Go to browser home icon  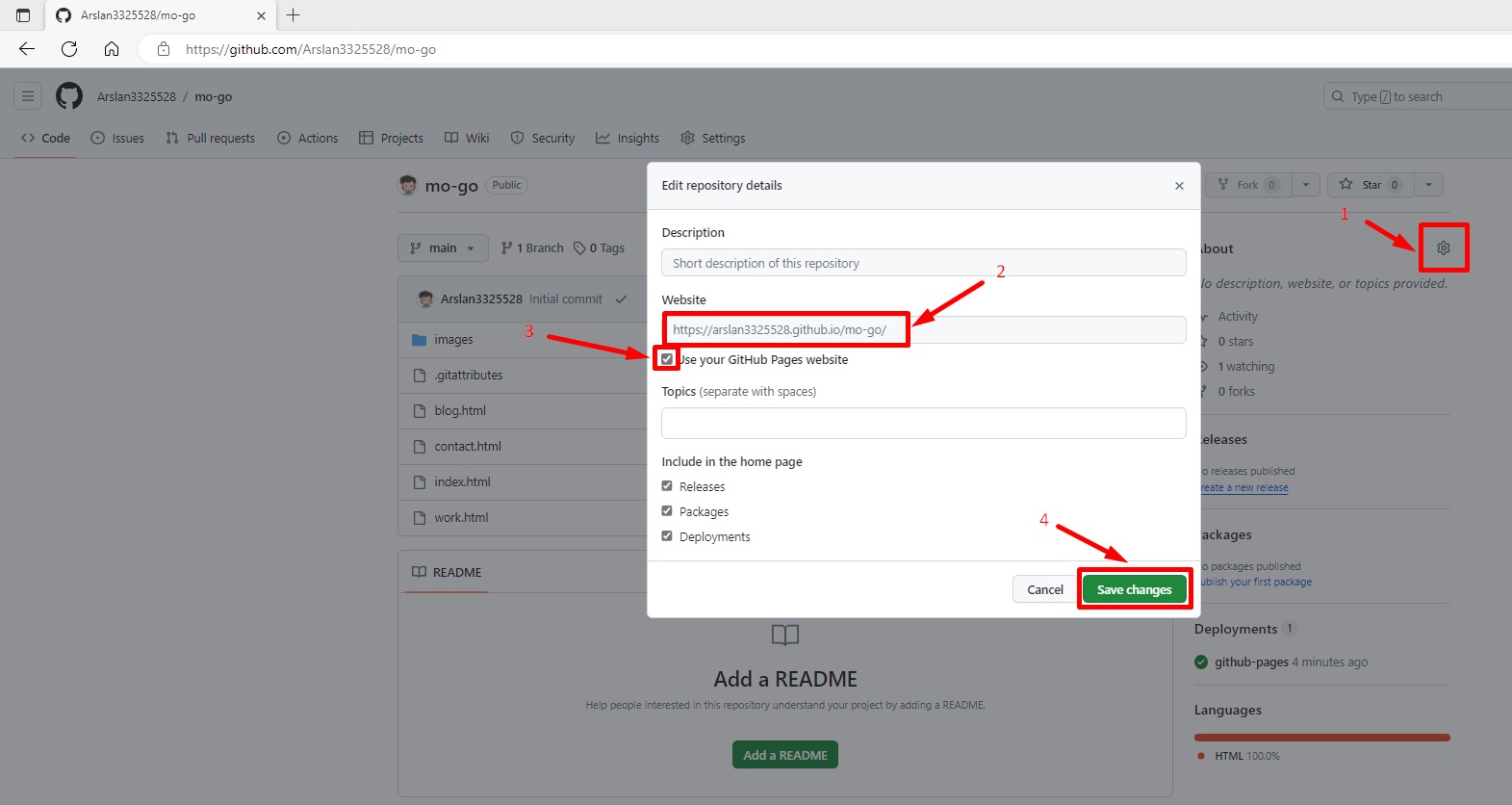coord(112,49)
